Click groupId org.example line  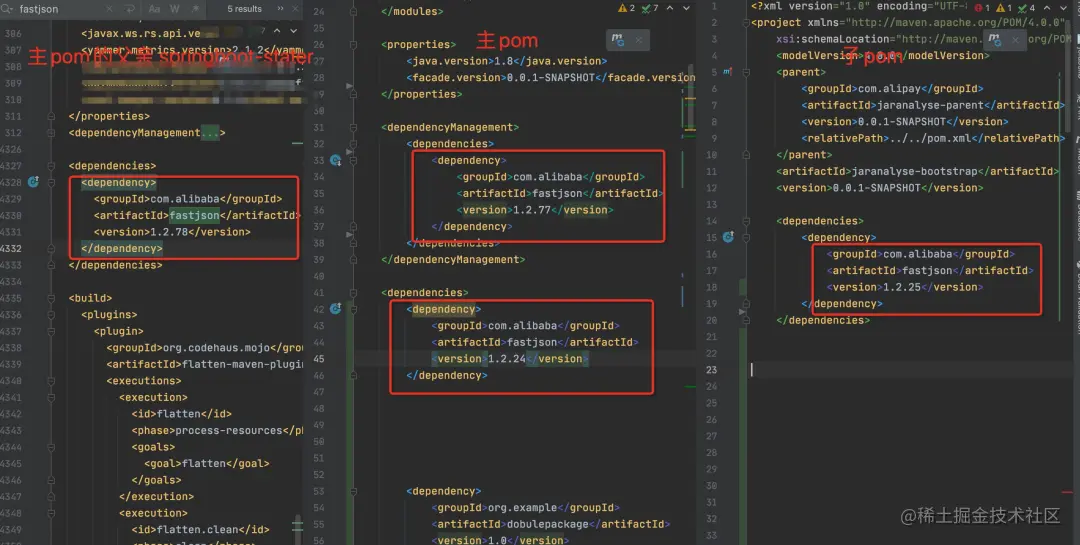pos(525,508)
